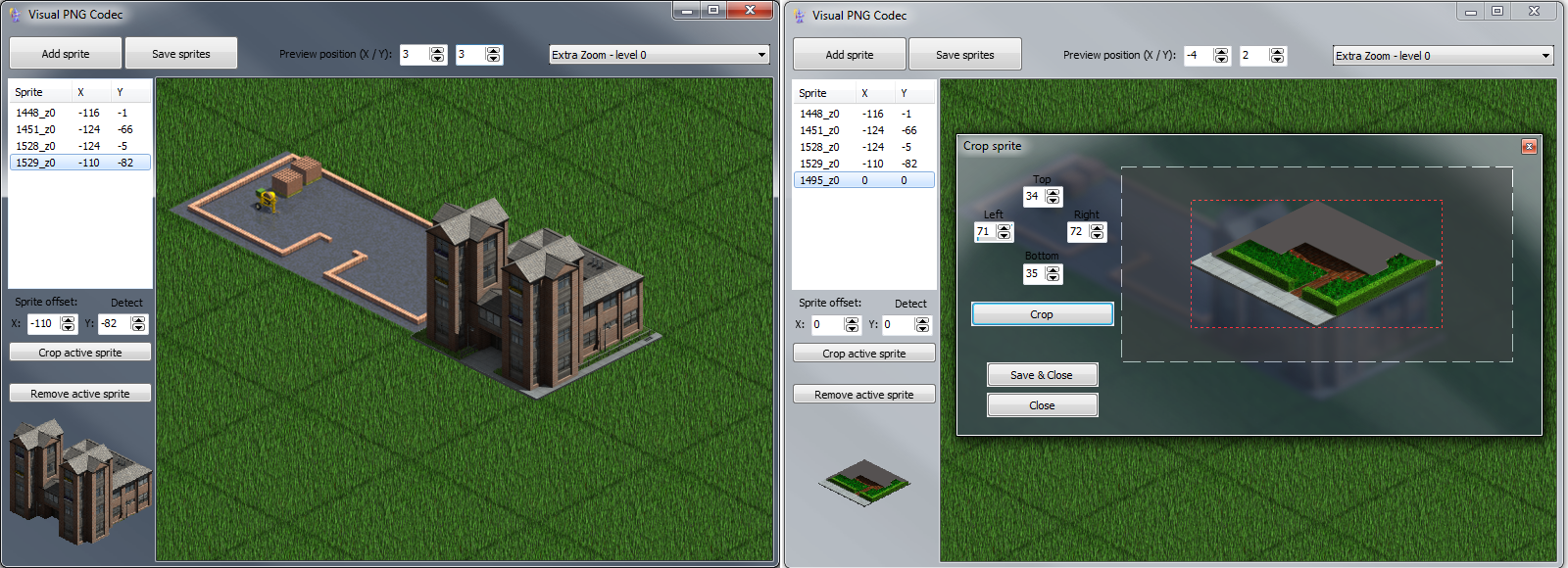Click app icon in left window title bar
This screenshot has width=1568, height=568.
(x=15, y=15)
